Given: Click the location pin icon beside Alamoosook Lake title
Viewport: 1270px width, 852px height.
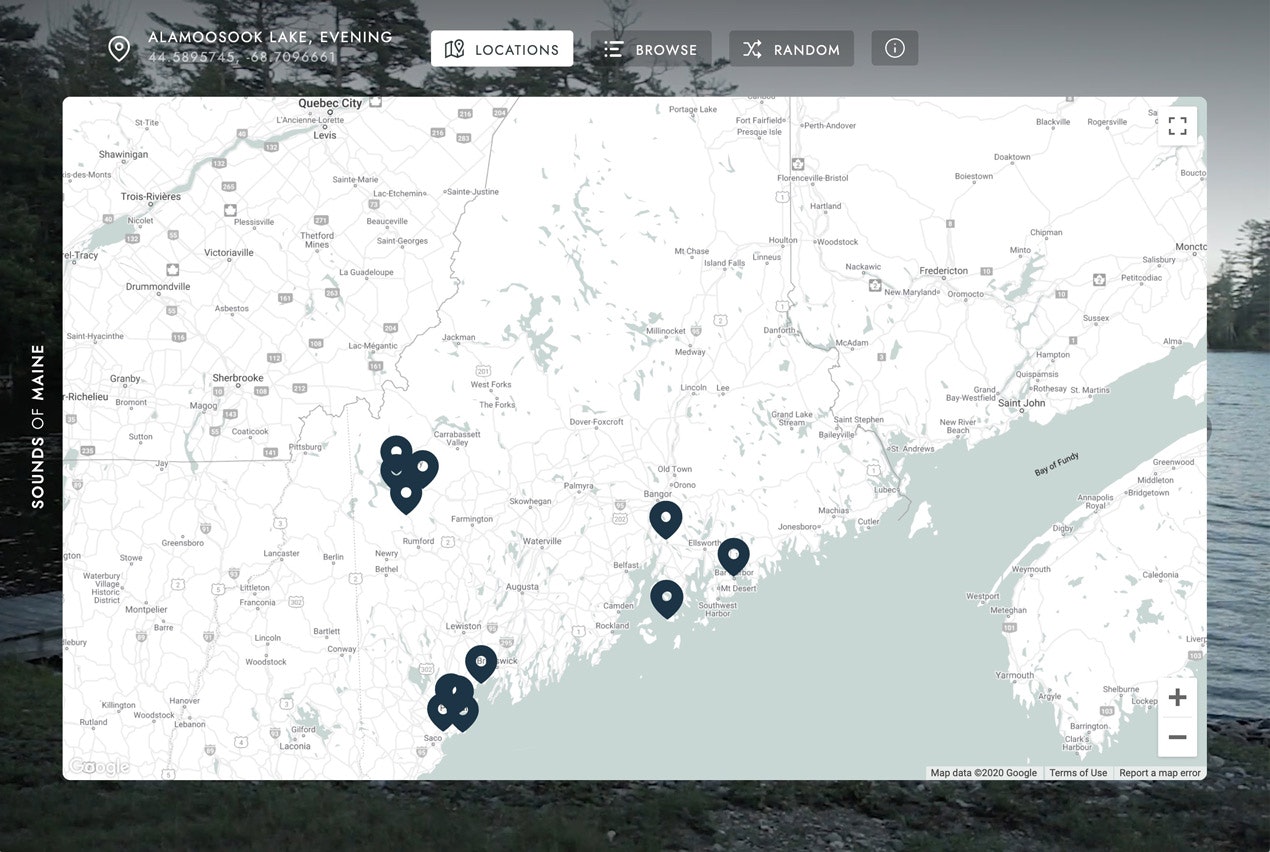Looking at the screenshot, I should pyautogui.click(x=119, y=49).
